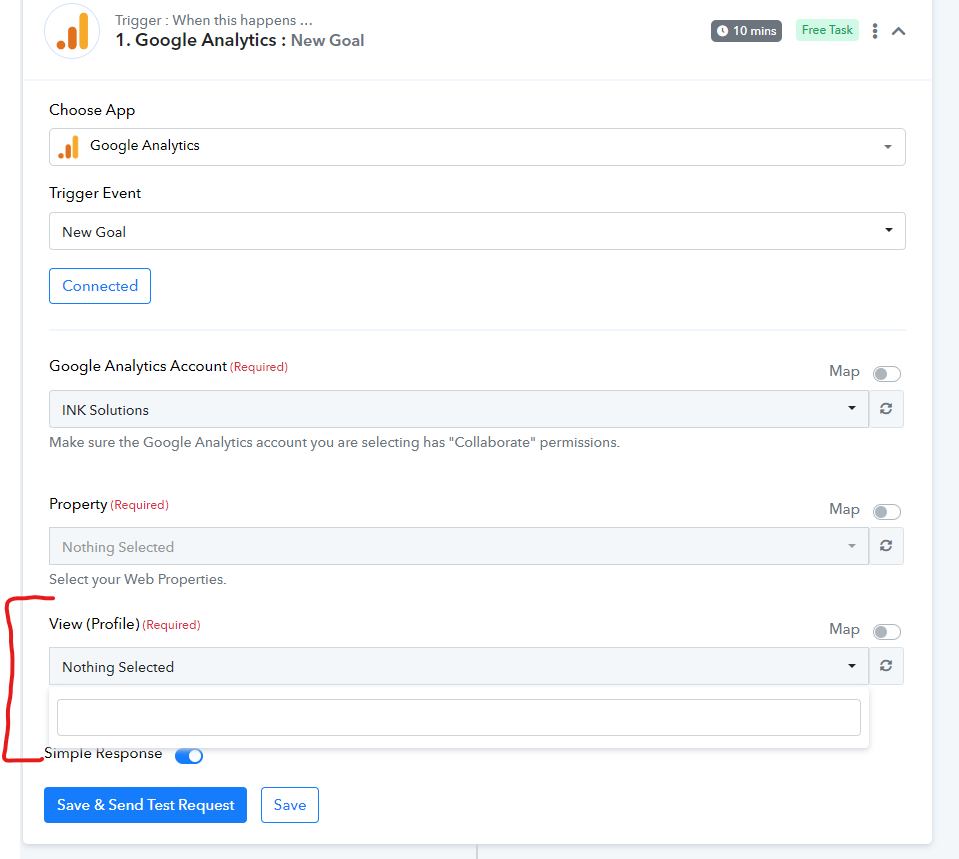Click the Collaborate permissions help text
The height and width of the screenshot is (859, 959).
pyautogui.click(x=335, y=442)
